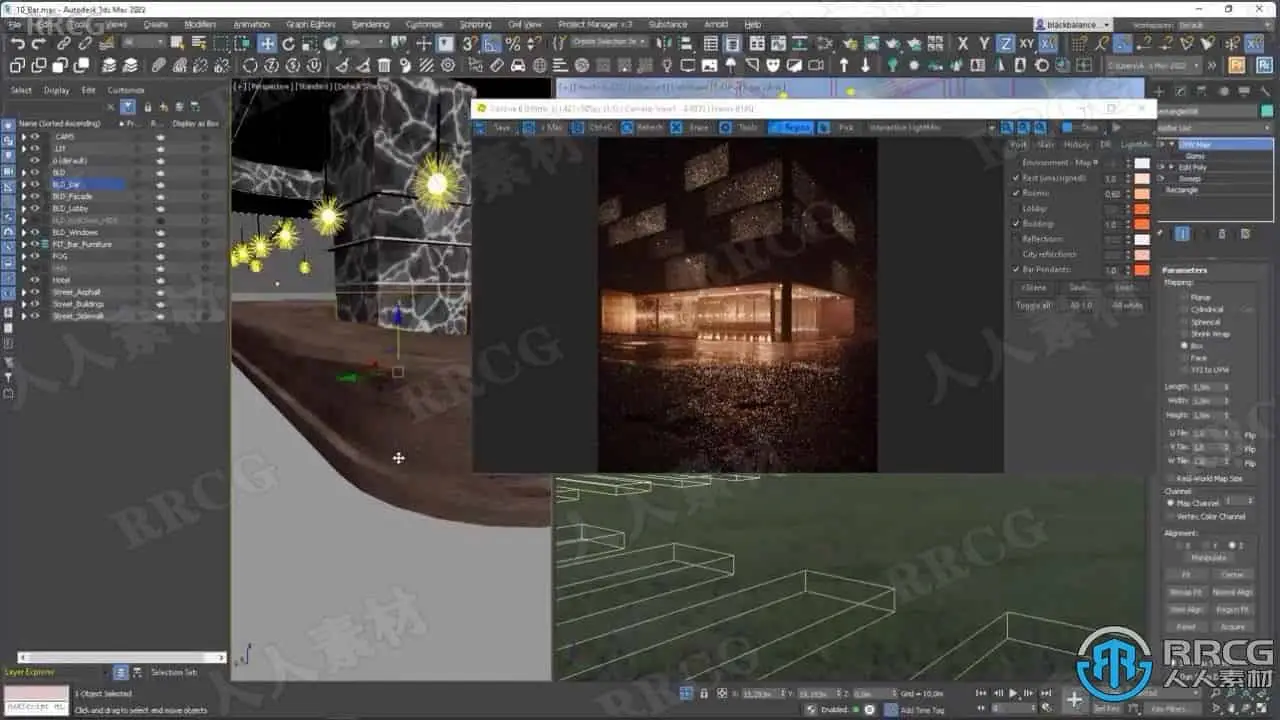Click the All 1.0 LightMix button

pos(1081,305)
